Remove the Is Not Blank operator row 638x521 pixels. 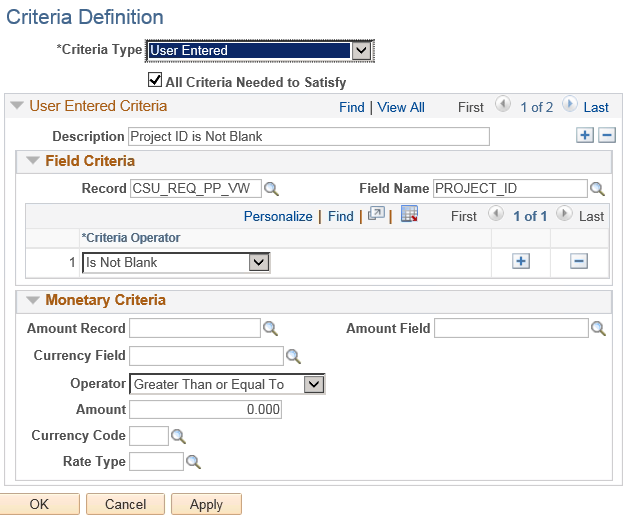tap(579, 261)
